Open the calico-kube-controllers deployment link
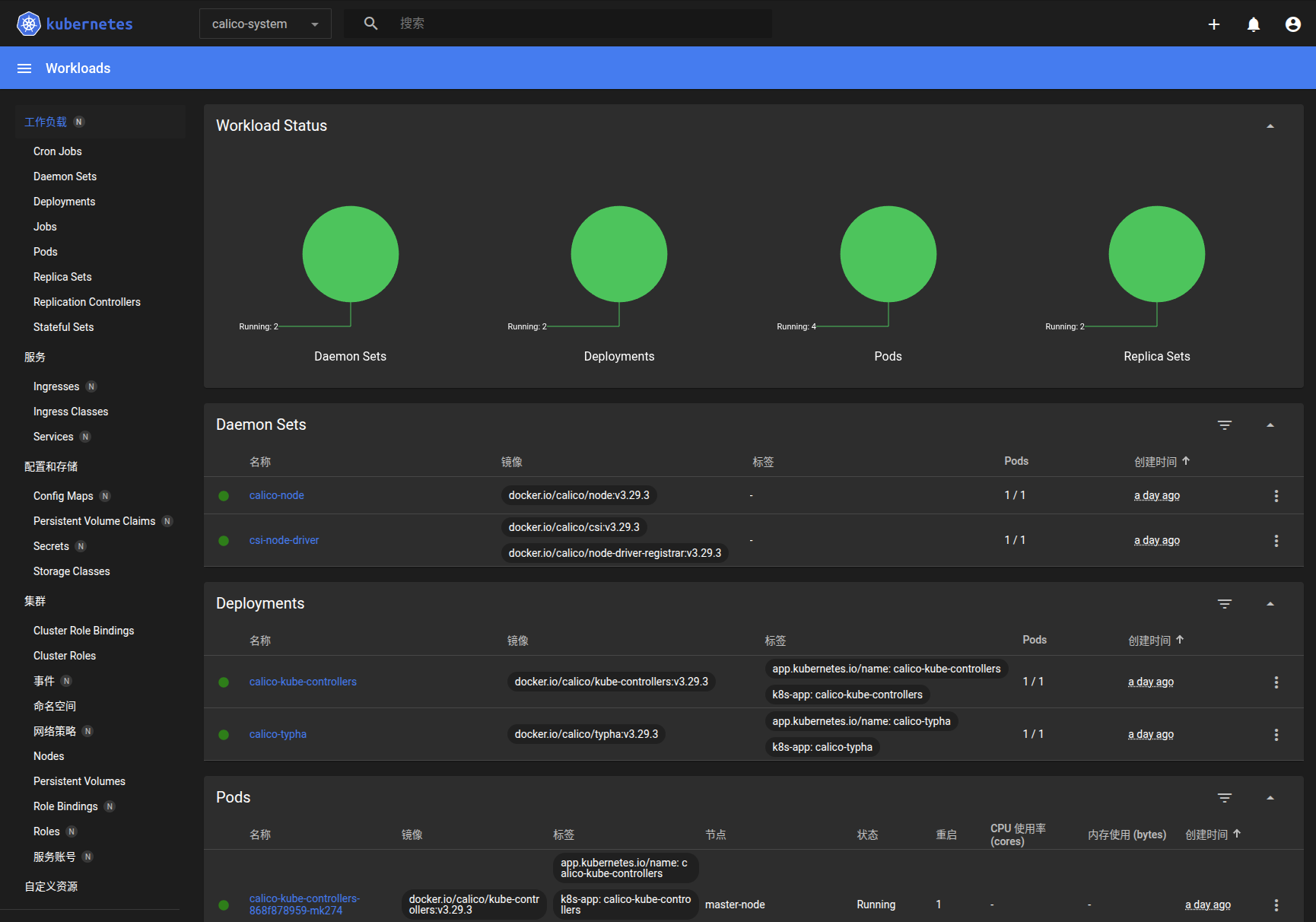The height and width of the screenshot is (922, 1316). [303, 682]
